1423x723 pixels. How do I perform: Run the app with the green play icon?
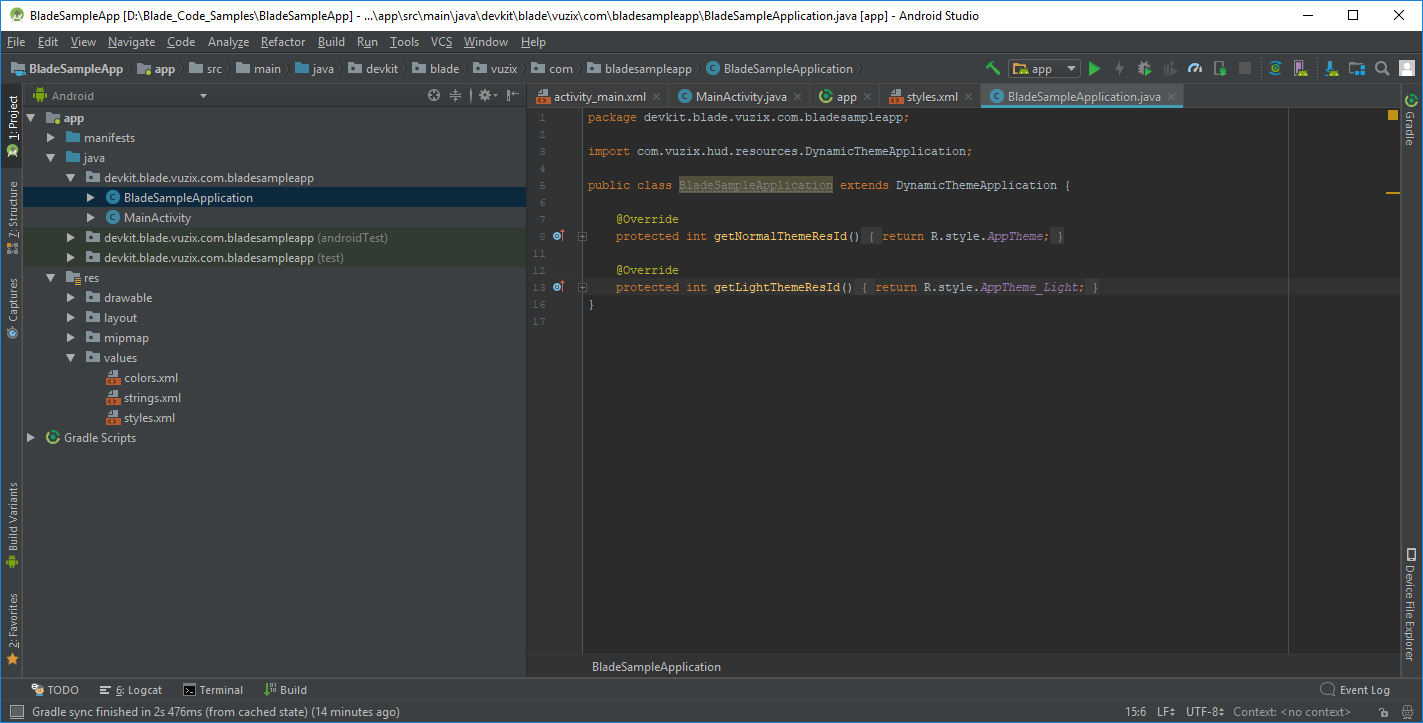click(1095, 68)
